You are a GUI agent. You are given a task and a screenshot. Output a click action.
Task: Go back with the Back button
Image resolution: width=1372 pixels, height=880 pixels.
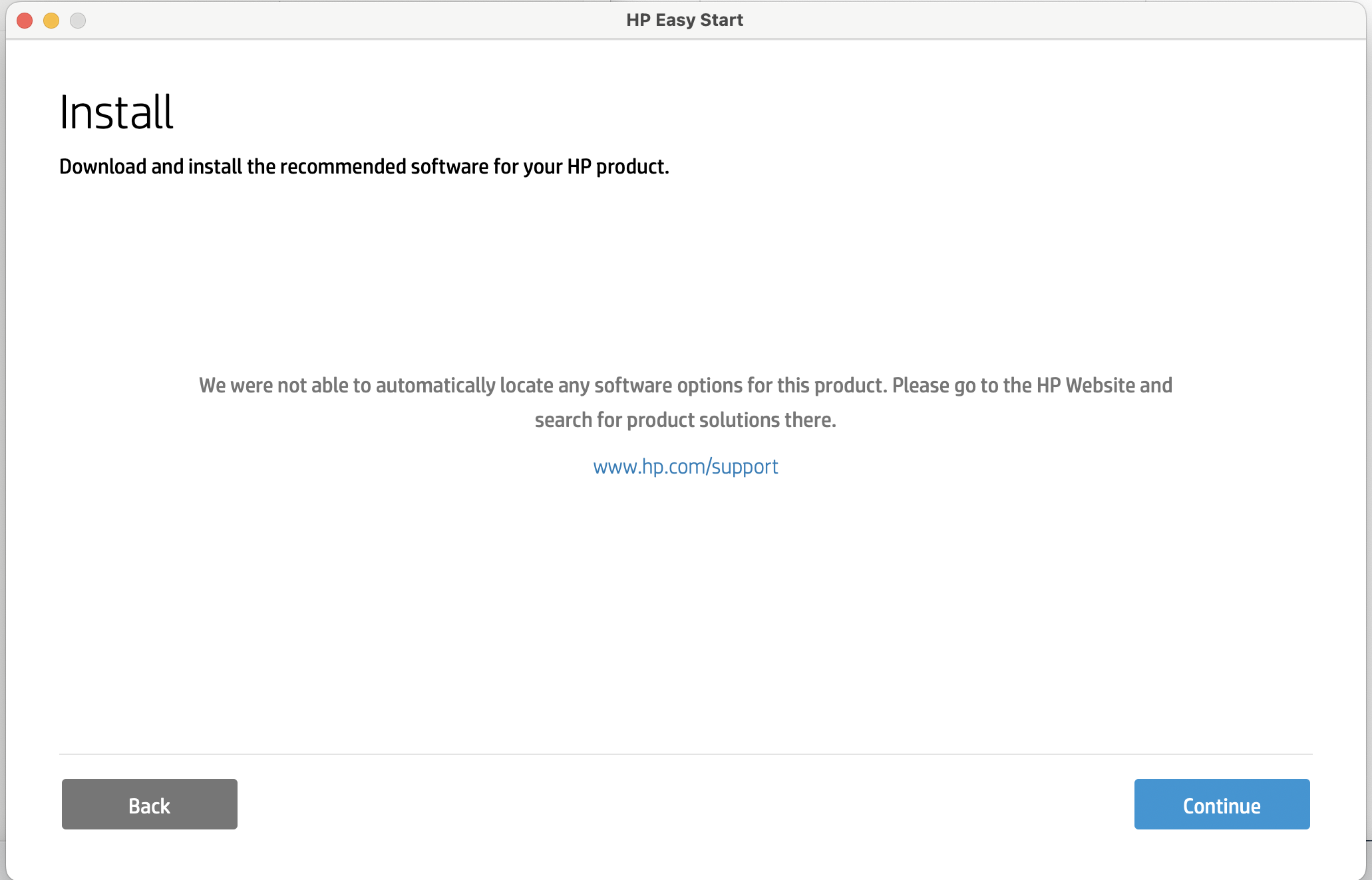coord(149,804)
